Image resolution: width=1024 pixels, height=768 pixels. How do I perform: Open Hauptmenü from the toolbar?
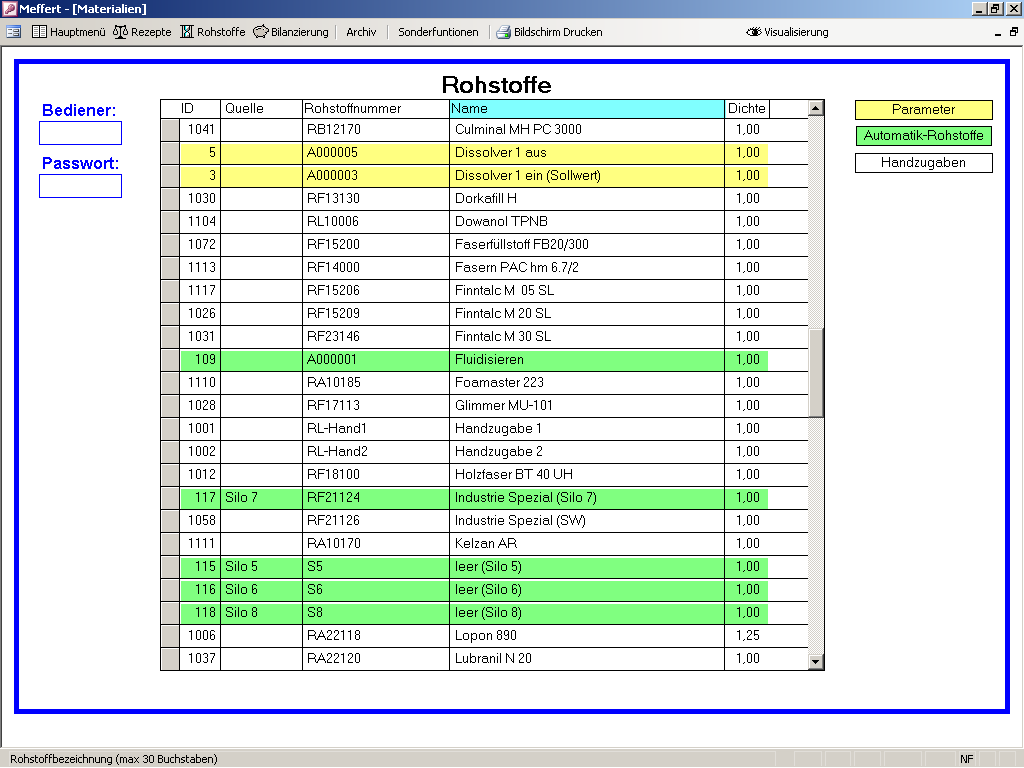point(69,32)
